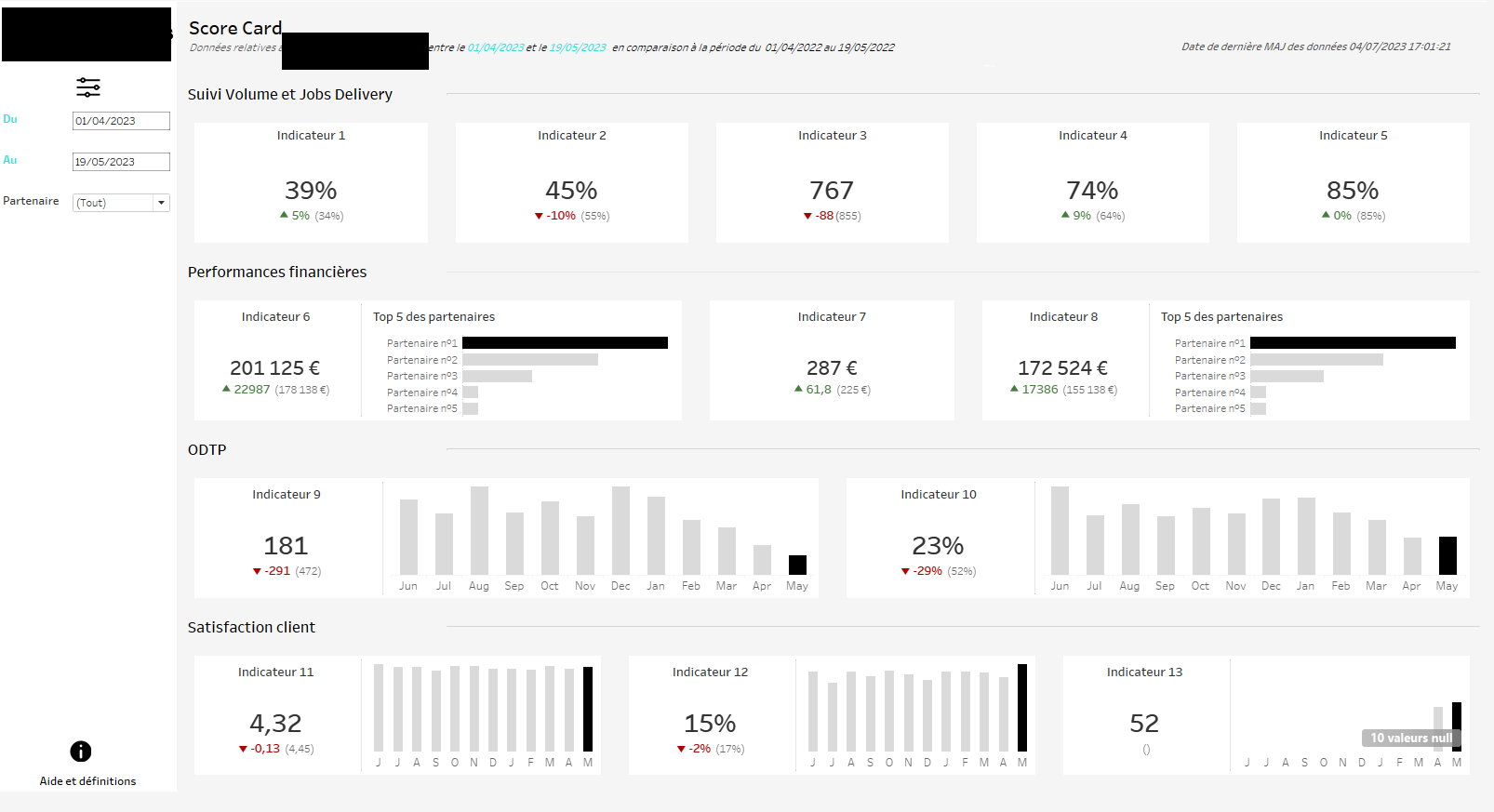Click the 01/04/2023 date link in subtitle
Viewport: 1494px width, 812px height.
coord(496,47)
